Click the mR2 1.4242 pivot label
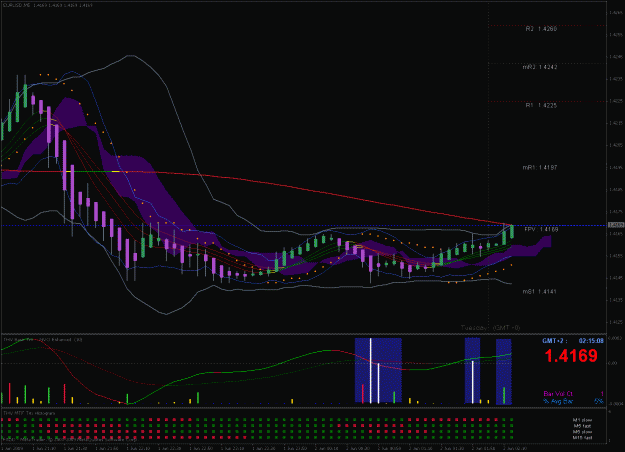The height and width of the screenshot is (452, 625). pyautogui.click(x=540, y=67)
